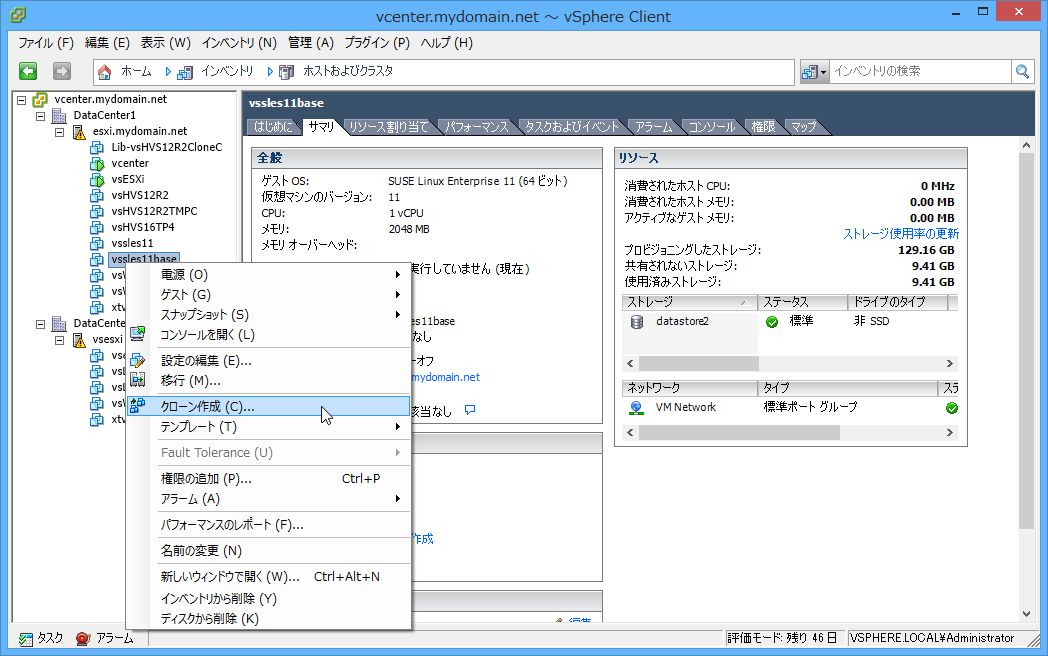Click the green Back navigation arrow

tap(28, 71)
